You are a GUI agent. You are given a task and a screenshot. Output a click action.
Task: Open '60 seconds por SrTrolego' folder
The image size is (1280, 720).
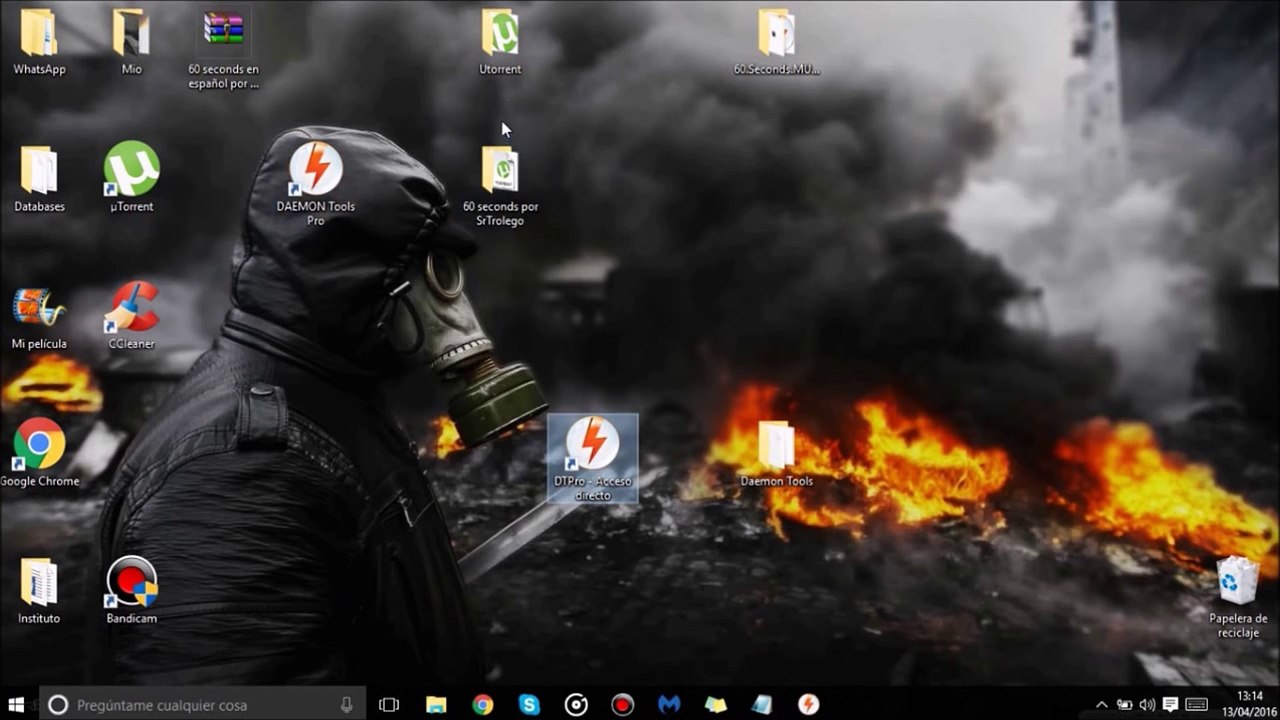pos(500,186)
